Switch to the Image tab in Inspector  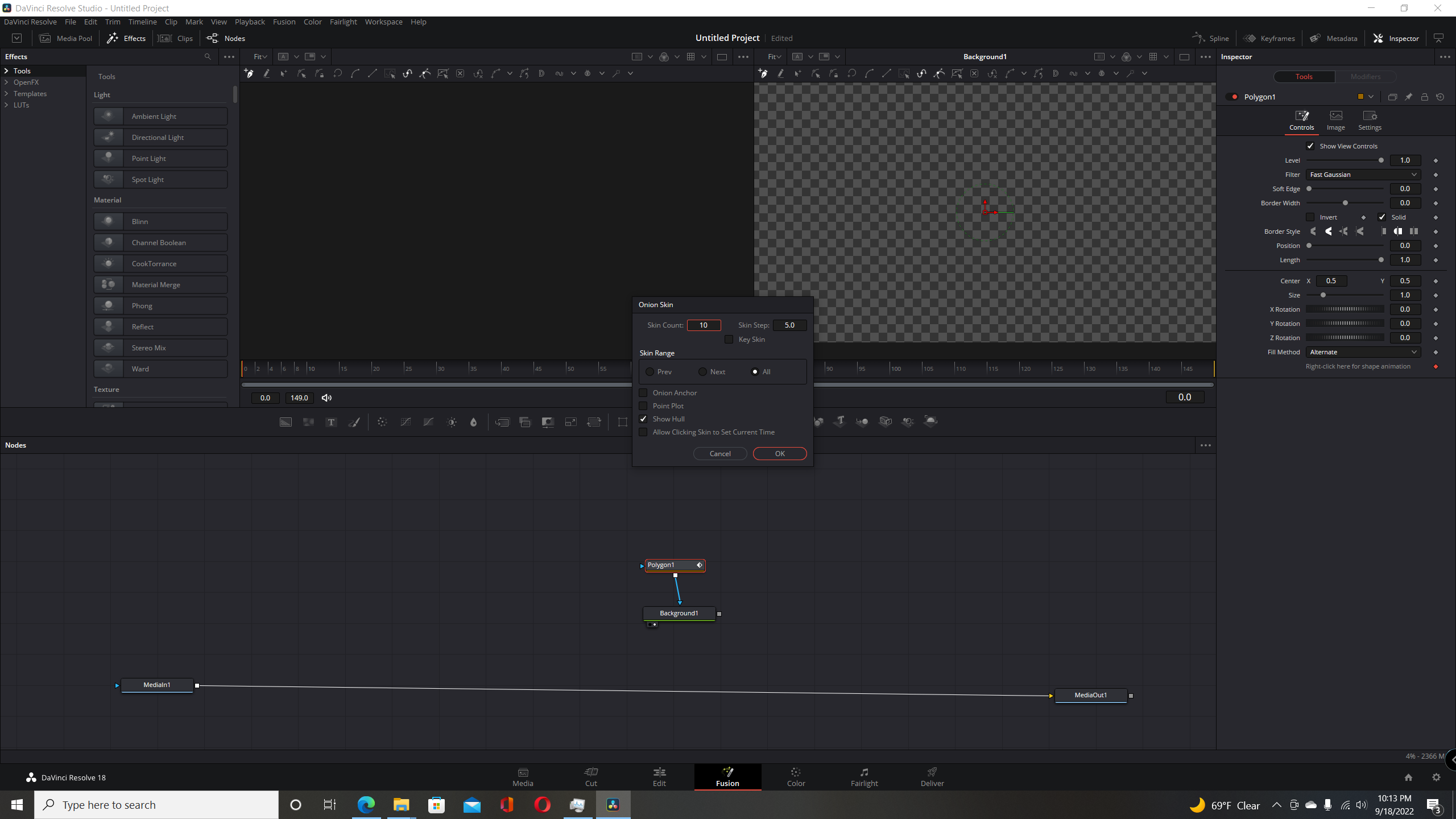pyautogui.click(x=1336, y=121)
